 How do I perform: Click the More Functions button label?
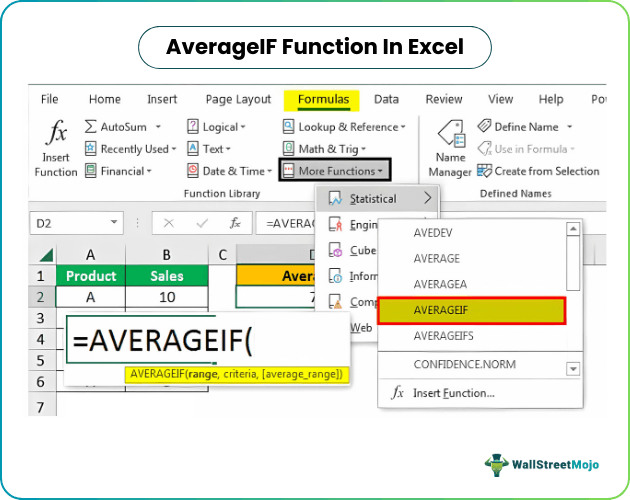(337, 171)
